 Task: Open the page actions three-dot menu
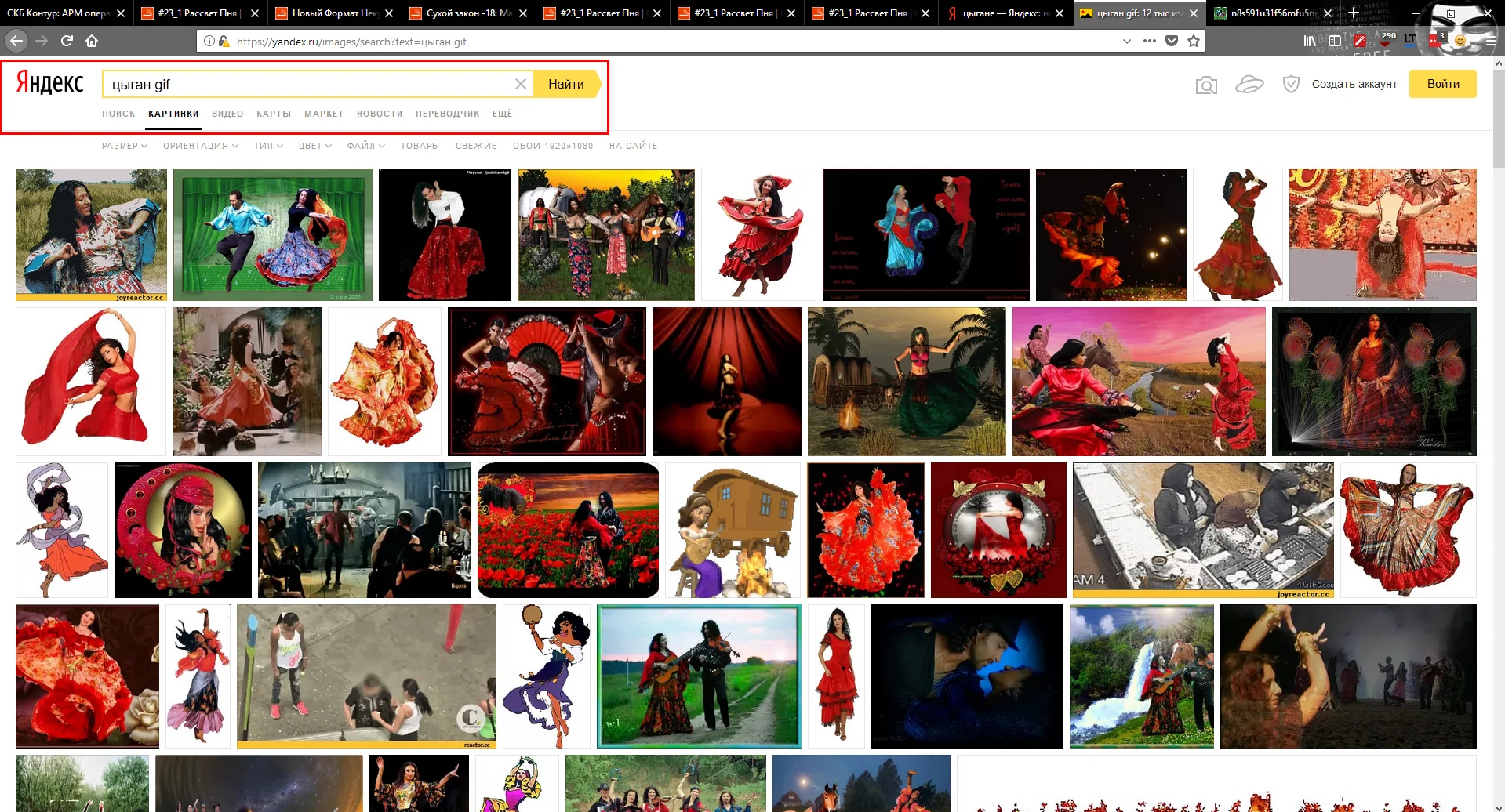[x=1150, y=41]
